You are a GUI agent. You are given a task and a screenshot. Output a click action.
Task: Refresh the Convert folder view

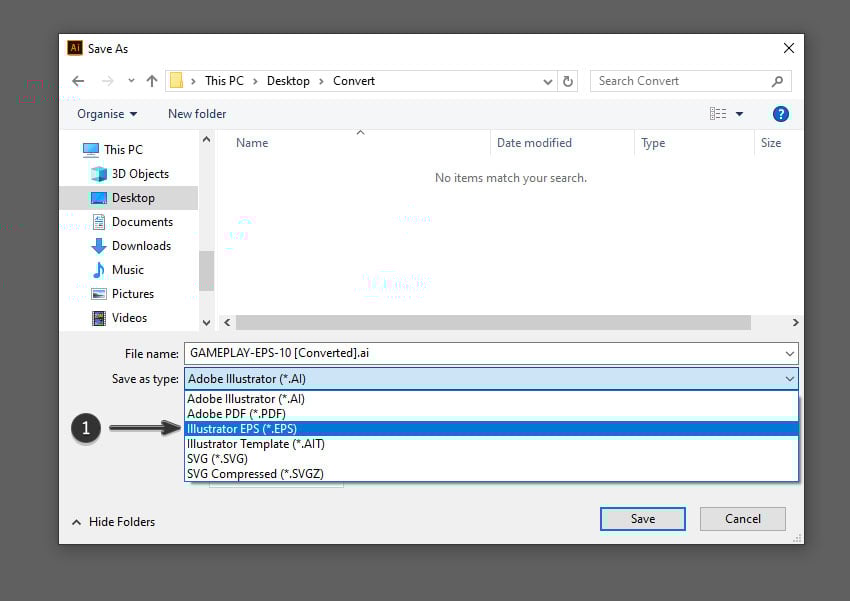(569, 81)
